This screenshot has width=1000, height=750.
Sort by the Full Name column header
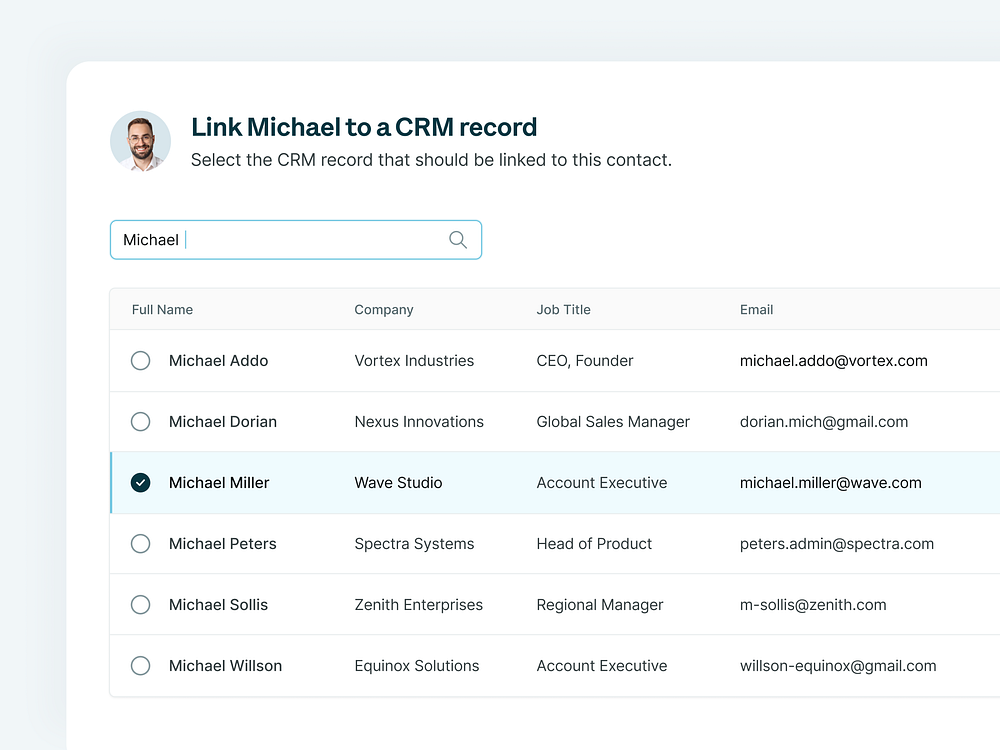coord(162,310)
